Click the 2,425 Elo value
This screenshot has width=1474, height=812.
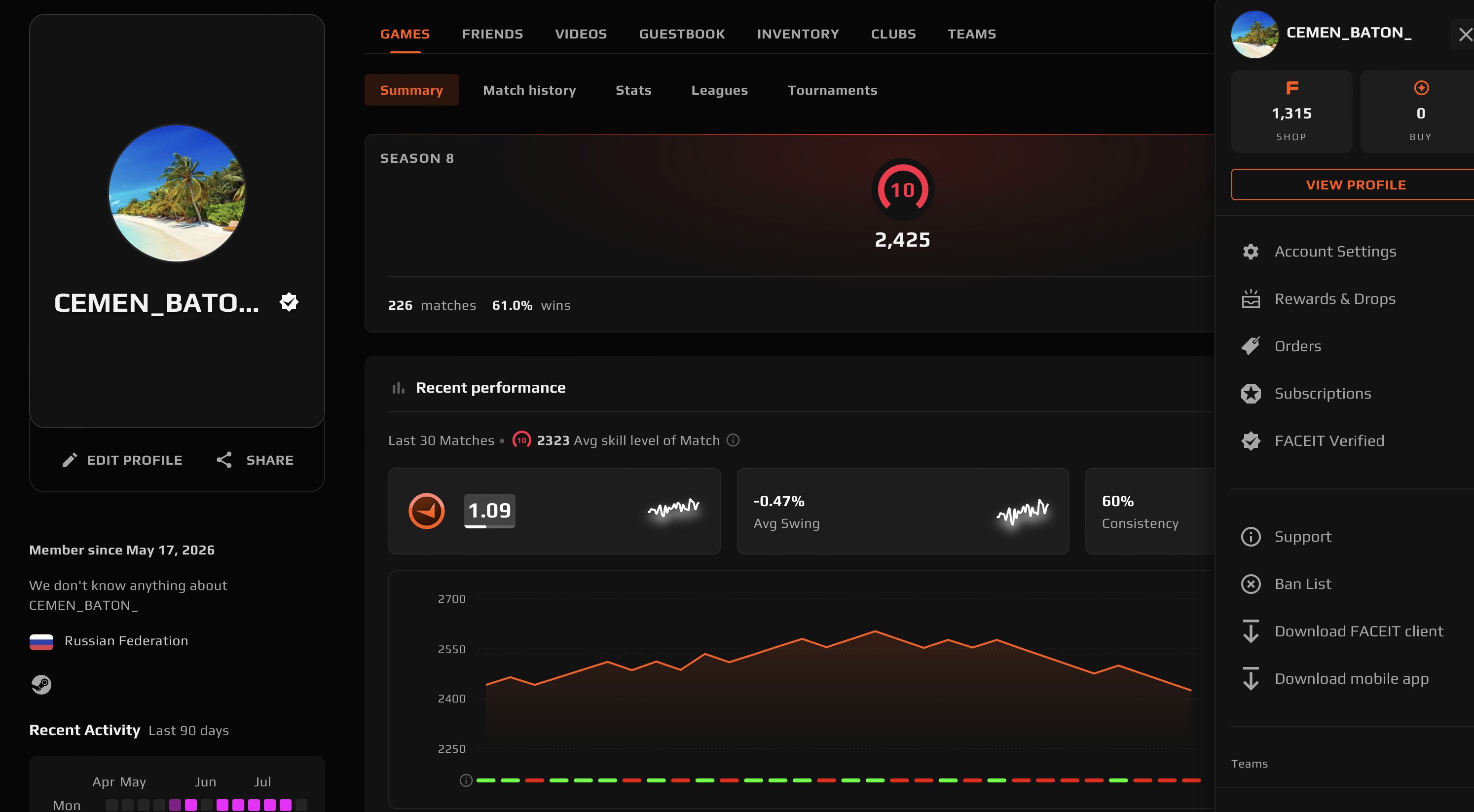click(x=902, y=239)
